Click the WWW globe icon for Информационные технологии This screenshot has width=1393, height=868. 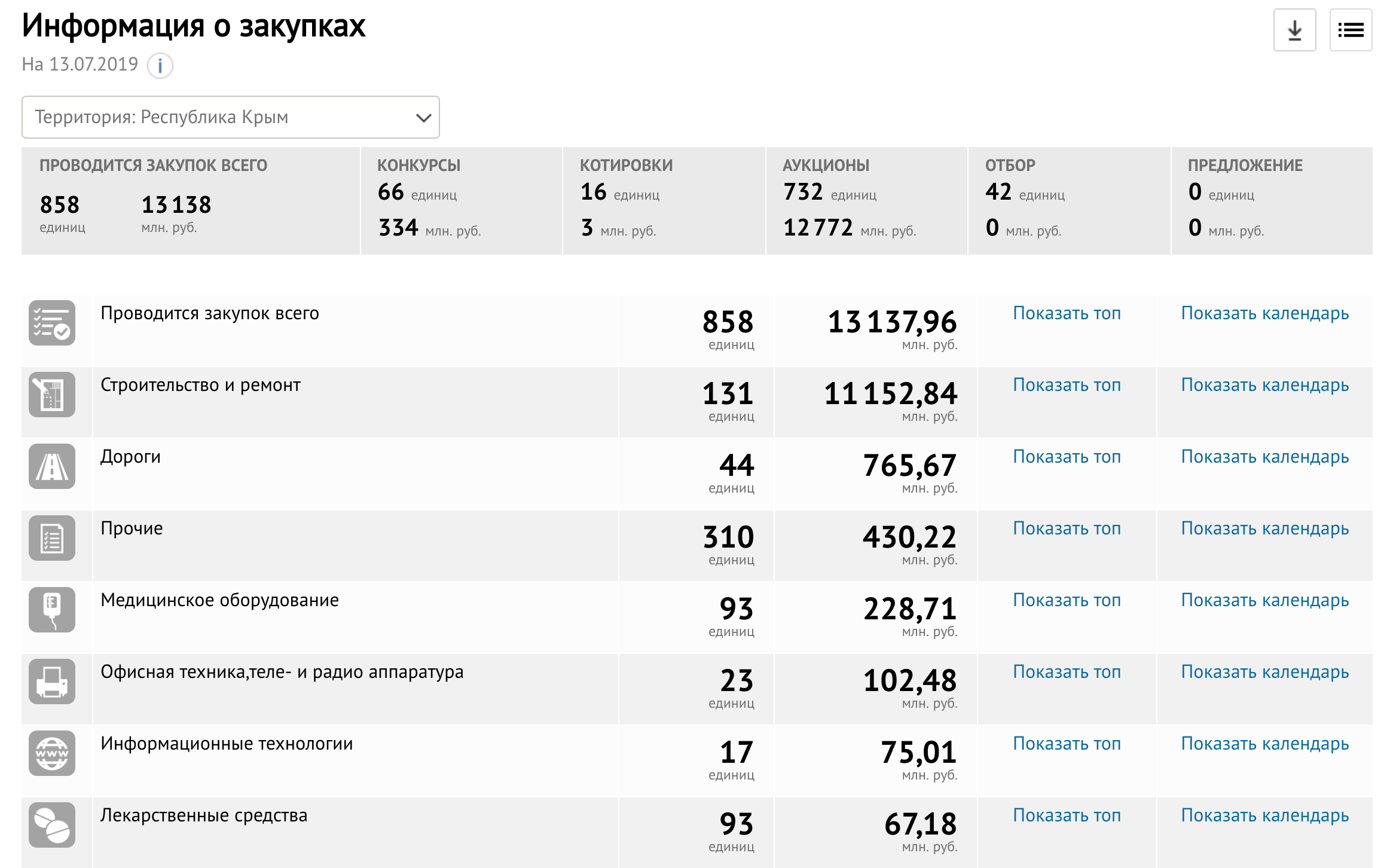pos(52,753)
